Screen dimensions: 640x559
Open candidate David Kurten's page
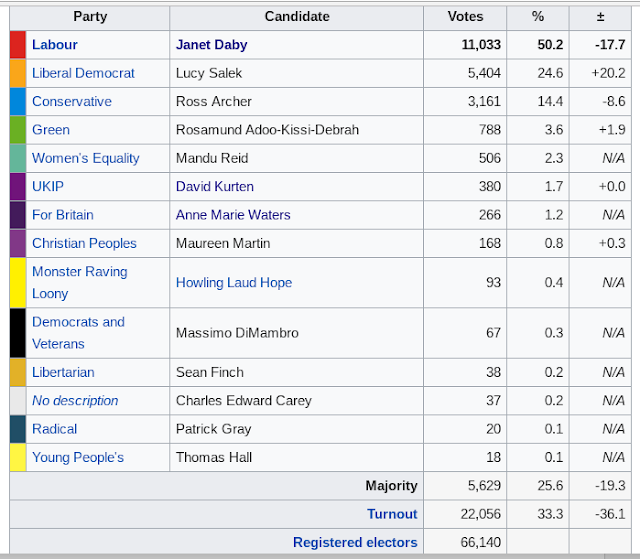point(215,186)
